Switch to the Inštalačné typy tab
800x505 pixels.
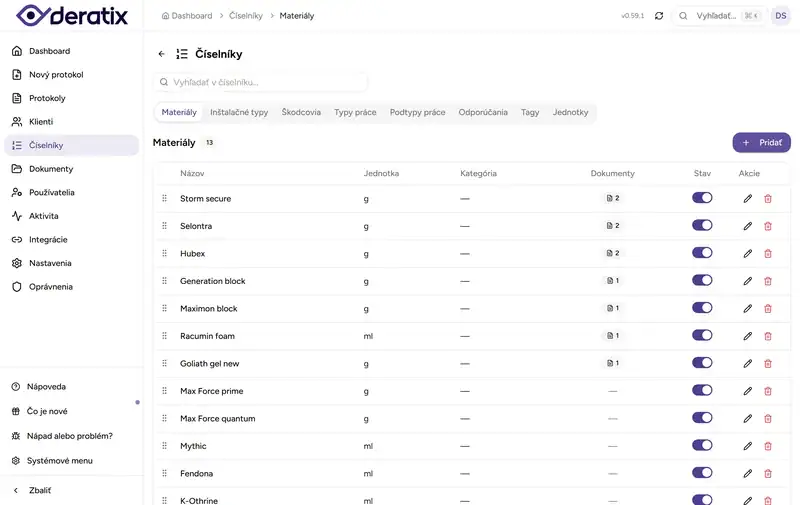pos(239,112)
